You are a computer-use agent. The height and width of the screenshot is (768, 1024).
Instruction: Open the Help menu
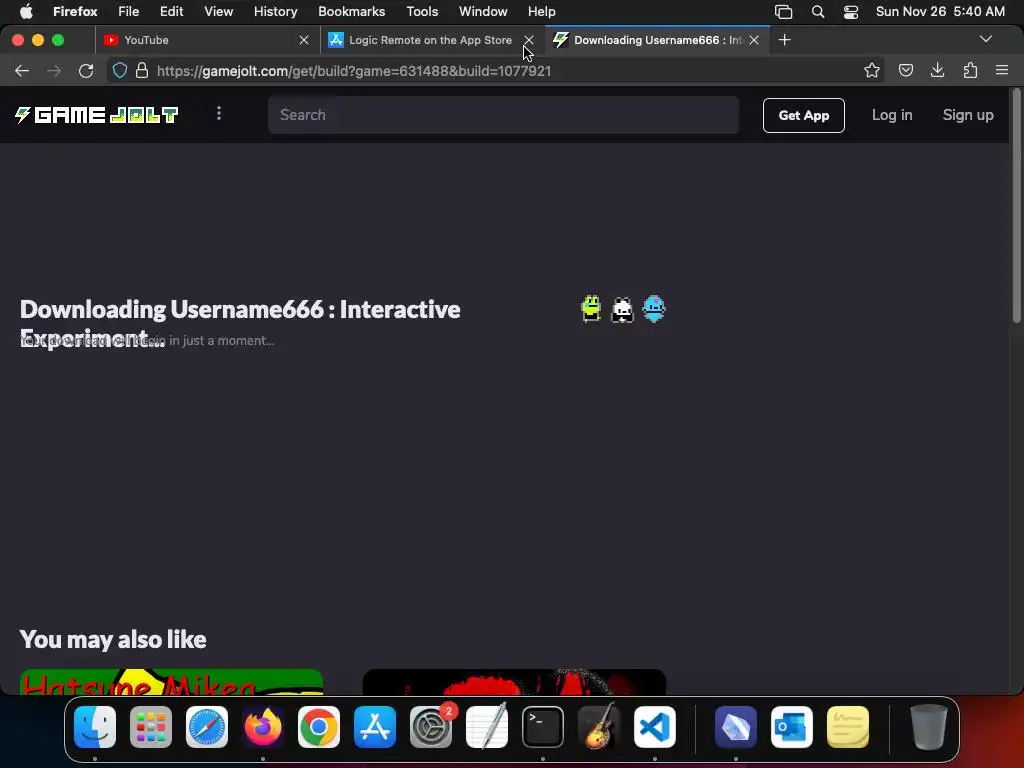click(x=541, y=11)
